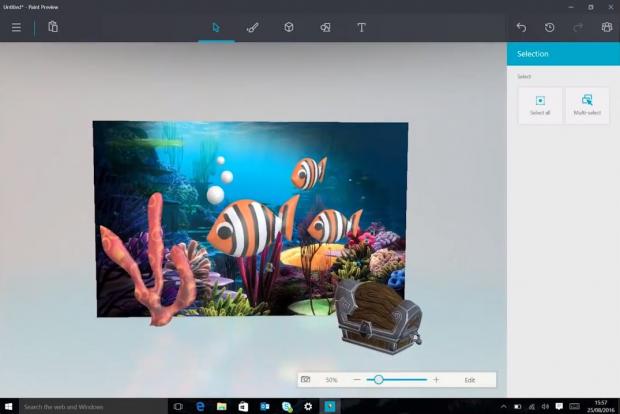Activate the Text tool

point(361,27)
